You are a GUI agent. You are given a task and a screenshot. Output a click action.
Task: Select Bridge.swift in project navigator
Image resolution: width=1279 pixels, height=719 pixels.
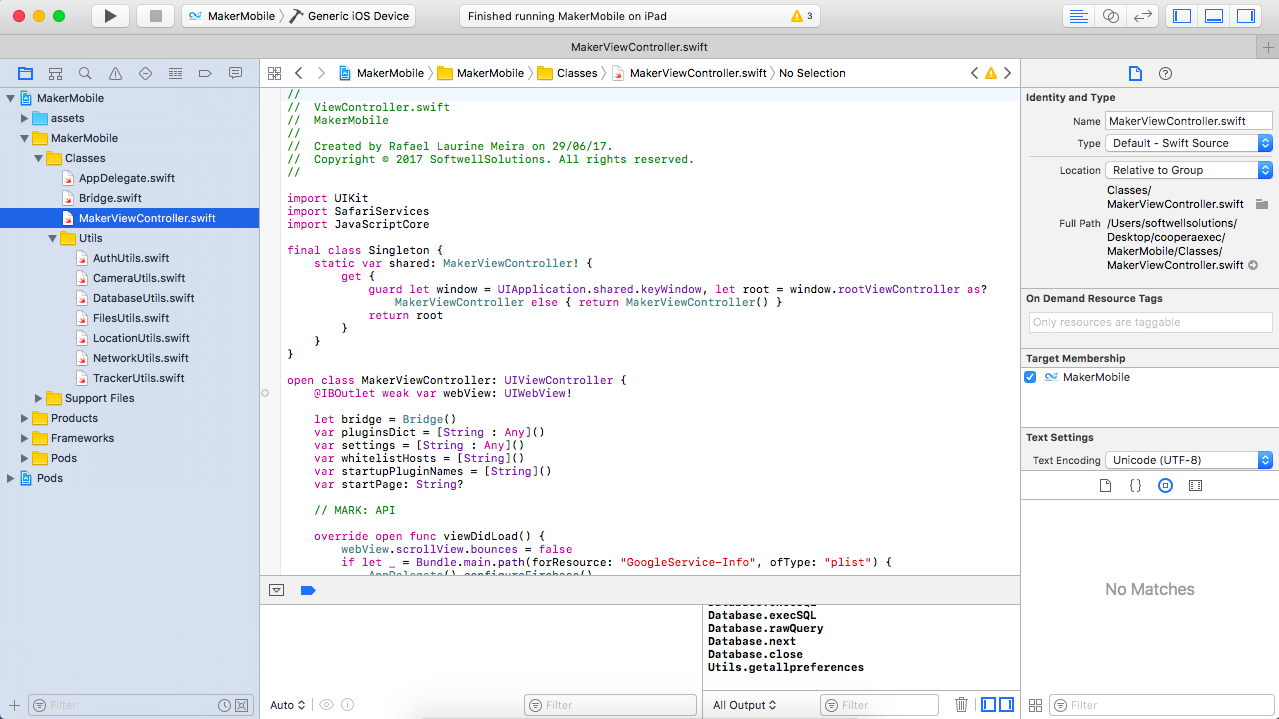(110, 198)
